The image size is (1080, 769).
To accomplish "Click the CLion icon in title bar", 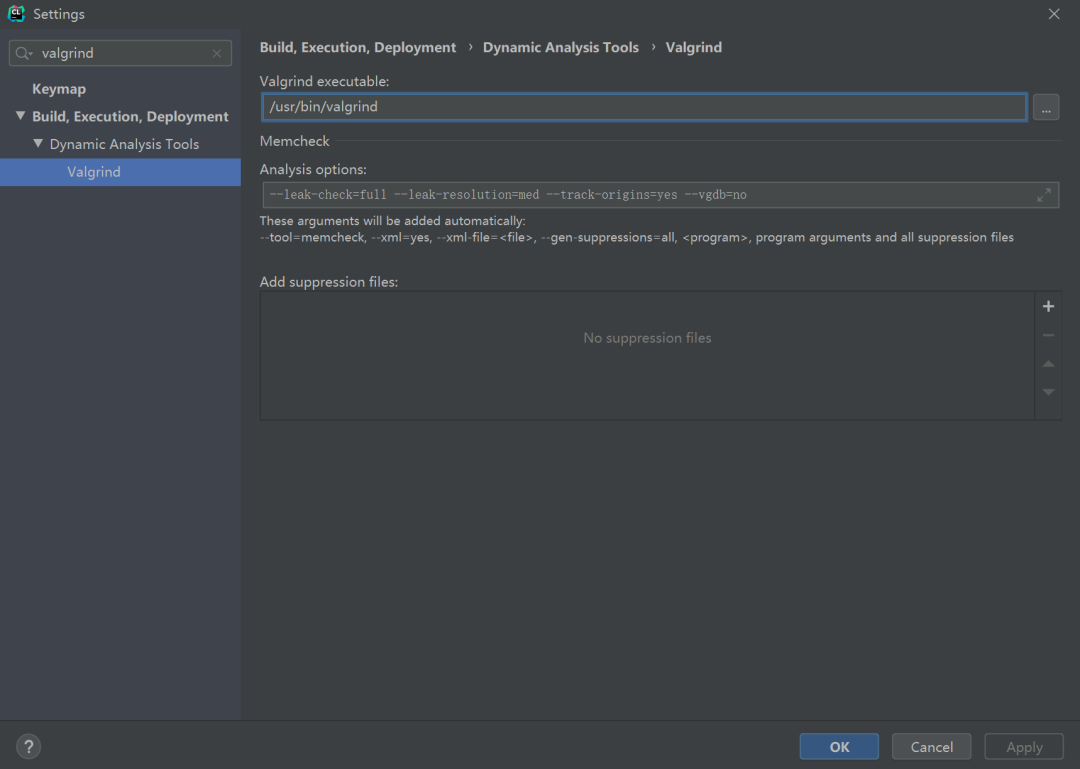I will pos(16,14).
